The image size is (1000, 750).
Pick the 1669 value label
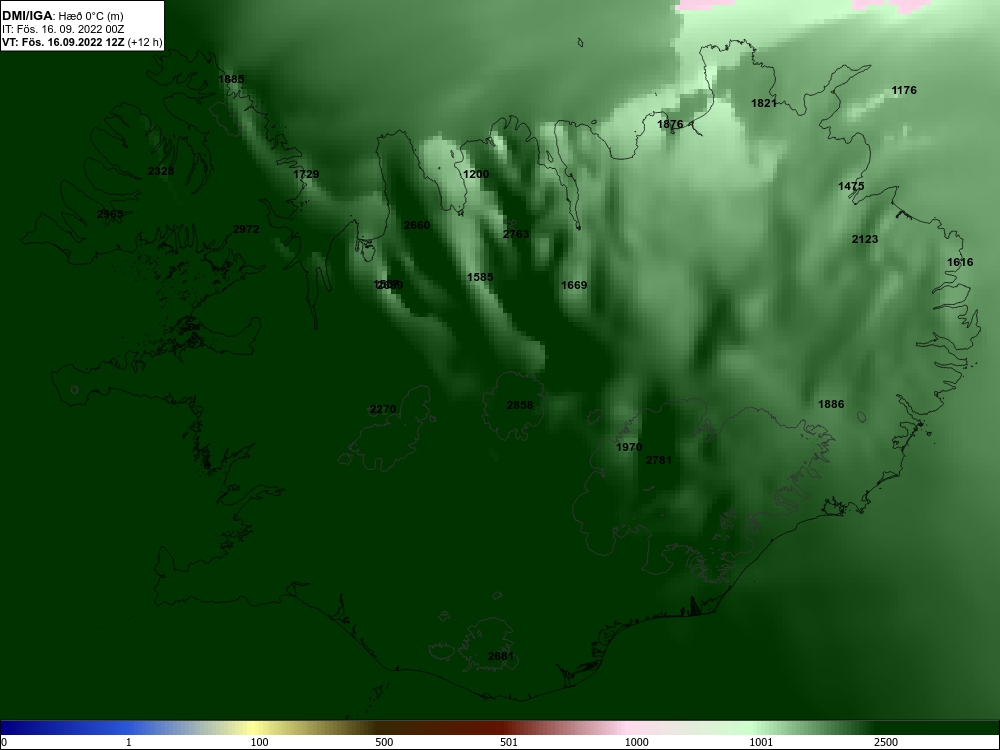[574, 285]
